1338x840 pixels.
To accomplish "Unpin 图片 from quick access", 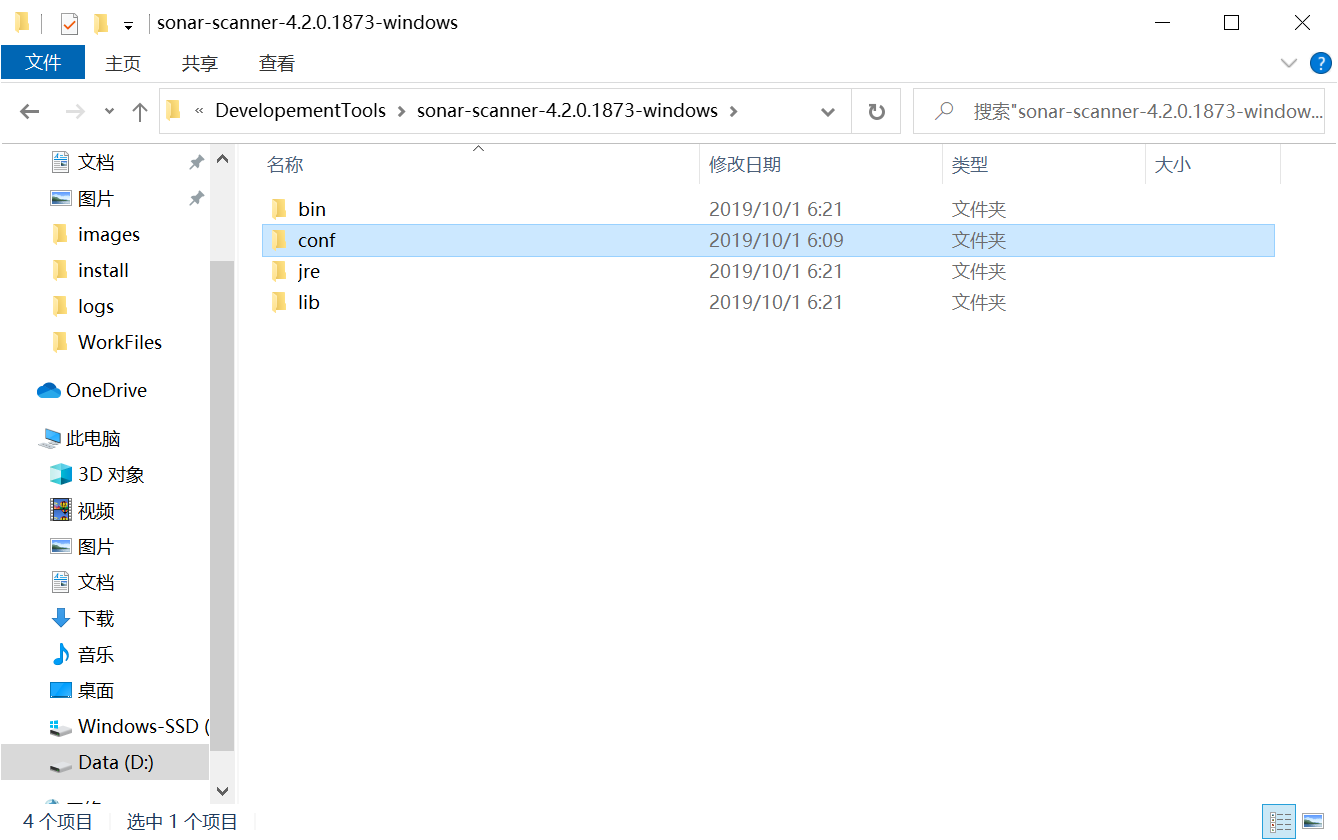I will [196, 198].
